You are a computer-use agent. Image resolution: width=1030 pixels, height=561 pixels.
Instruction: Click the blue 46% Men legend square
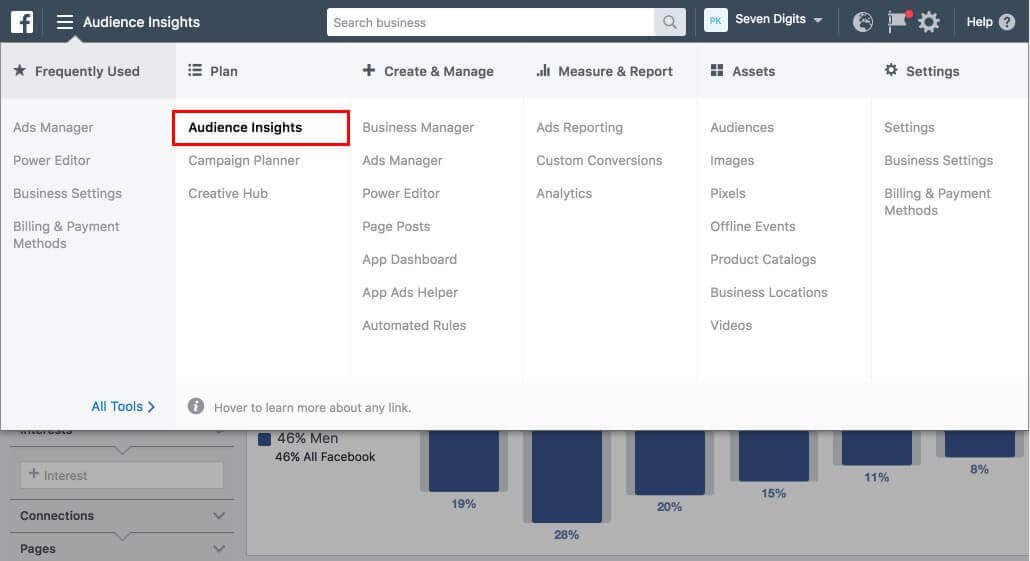pyautogui.click(x=265, y=439)
